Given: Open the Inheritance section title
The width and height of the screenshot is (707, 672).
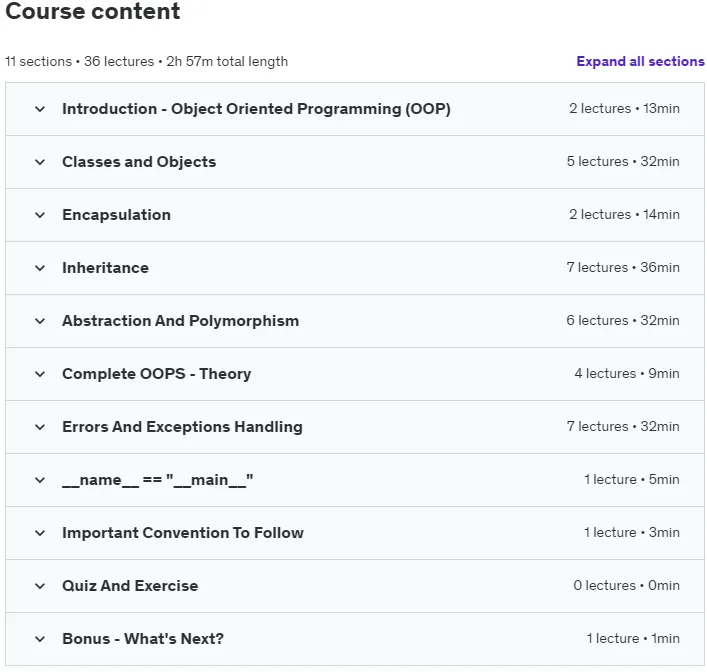Looking at the screenshot, I should click(106, 268).
